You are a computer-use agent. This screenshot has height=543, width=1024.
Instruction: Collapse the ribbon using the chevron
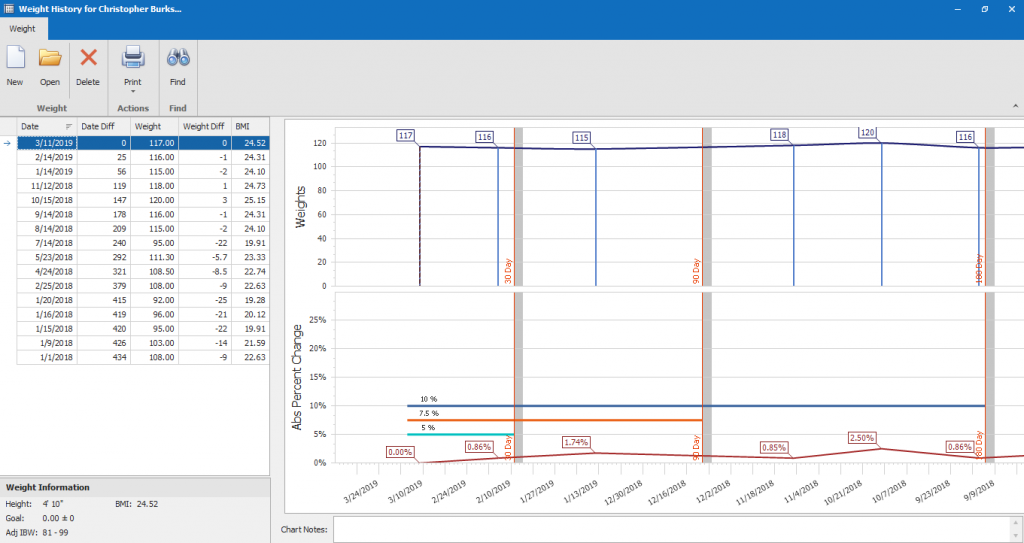pos(1015,107)
